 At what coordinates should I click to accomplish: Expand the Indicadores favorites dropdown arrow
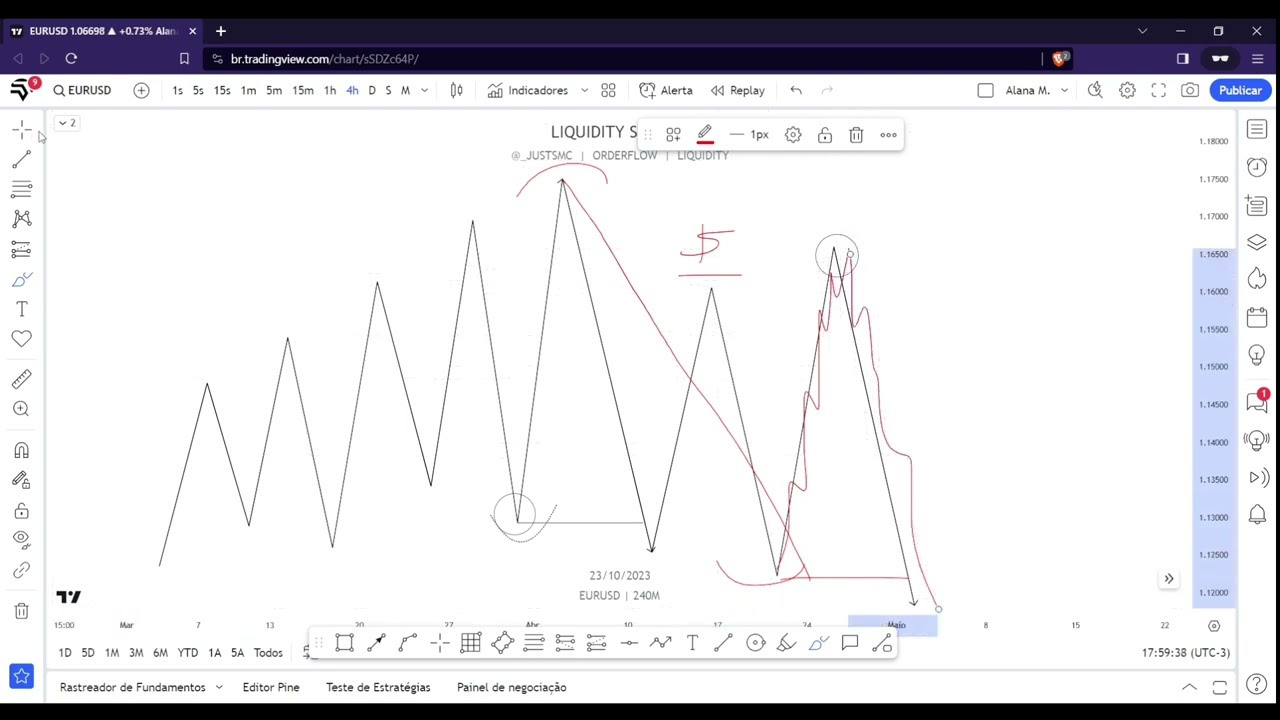tap(584, 90)
